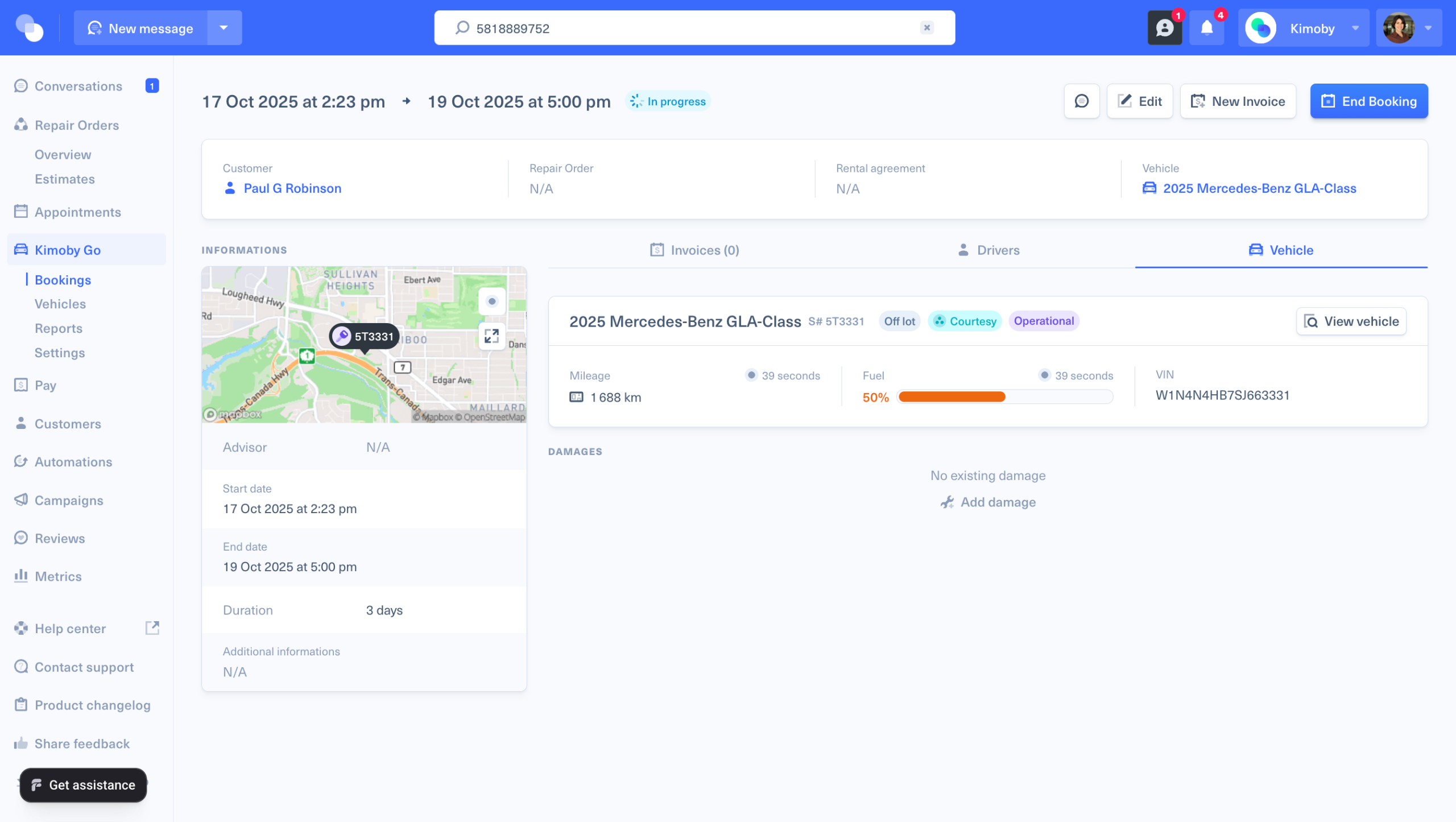Expand the map to fullscreen
The height and width of the screenshot is (822, 1456).
[x=491, y=336]
